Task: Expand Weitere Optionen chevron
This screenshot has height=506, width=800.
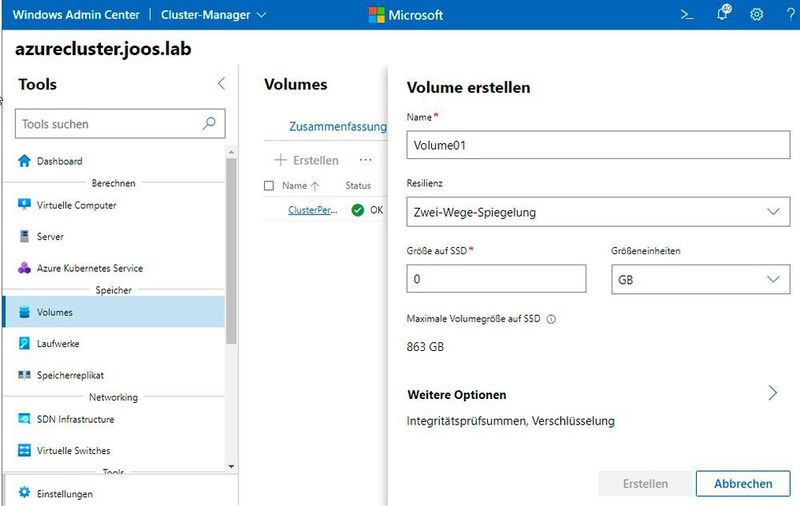Action: point(772,393)
